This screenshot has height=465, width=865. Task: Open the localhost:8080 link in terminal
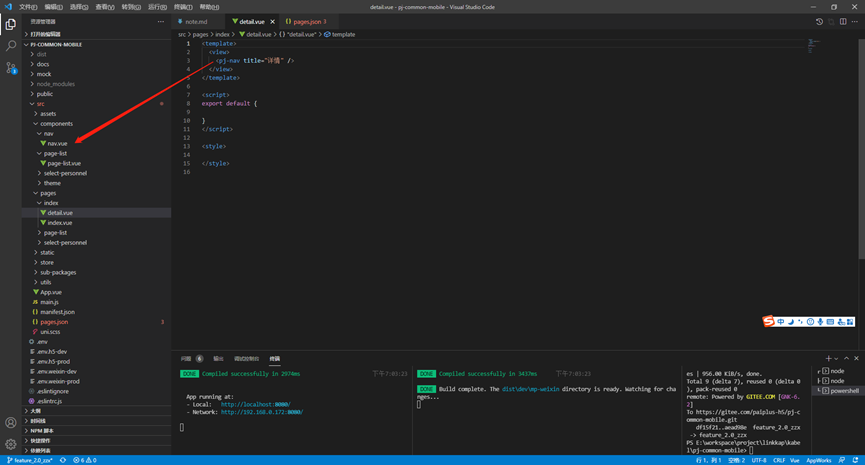255,404
